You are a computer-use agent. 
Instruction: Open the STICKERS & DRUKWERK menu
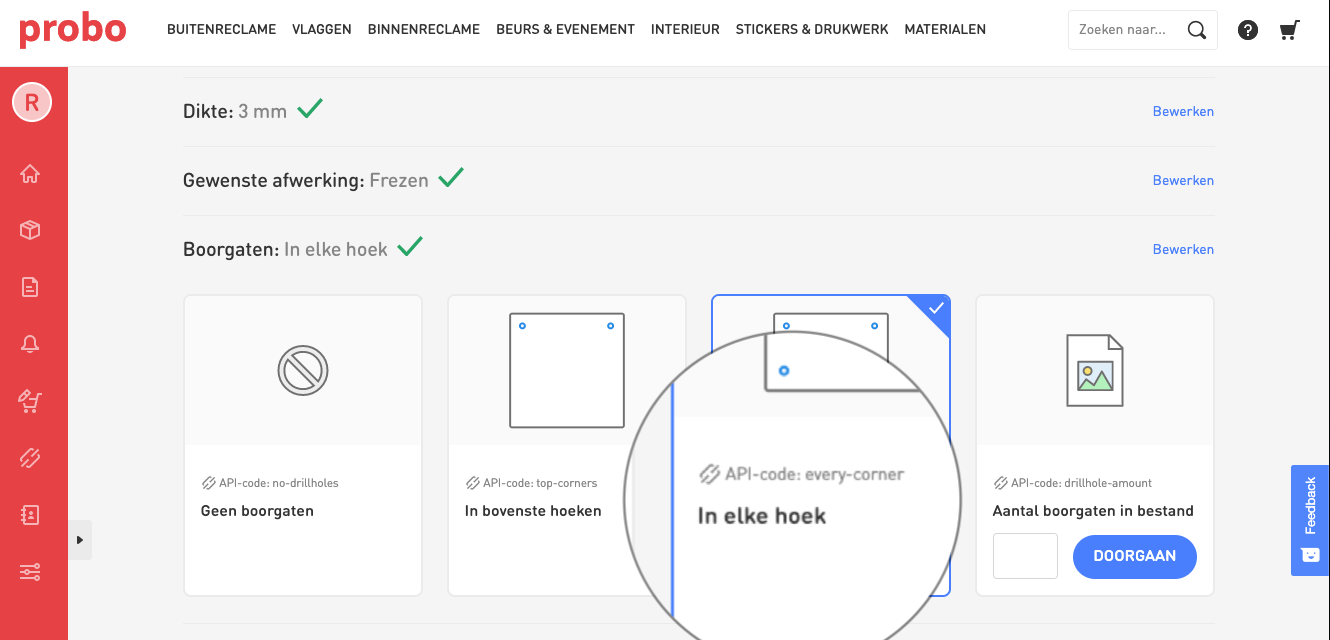(x=811, y=30)
